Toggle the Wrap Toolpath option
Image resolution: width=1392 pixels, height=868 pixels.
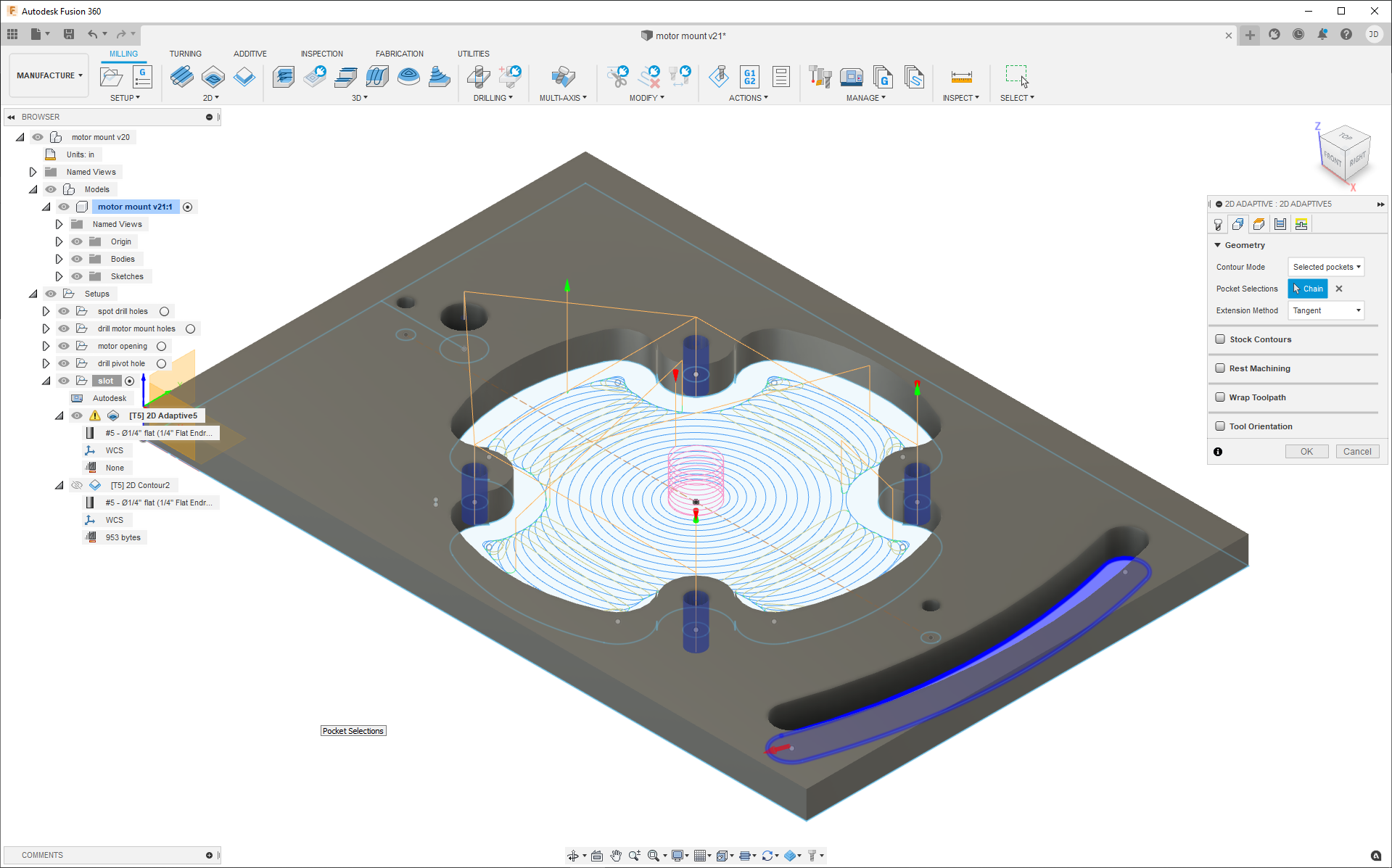1222,397
